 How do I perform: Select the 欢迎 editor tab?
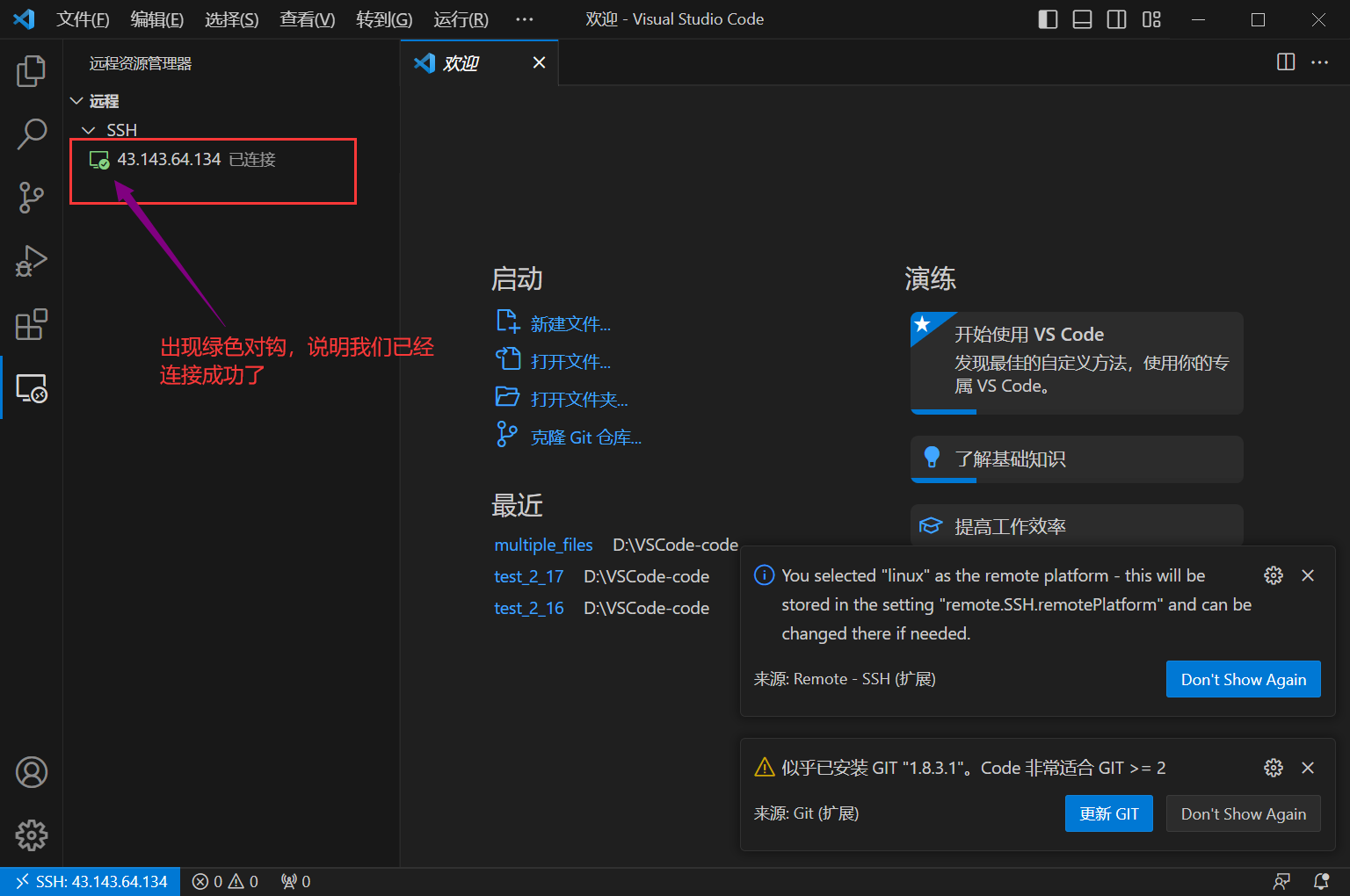click(480, 62)
